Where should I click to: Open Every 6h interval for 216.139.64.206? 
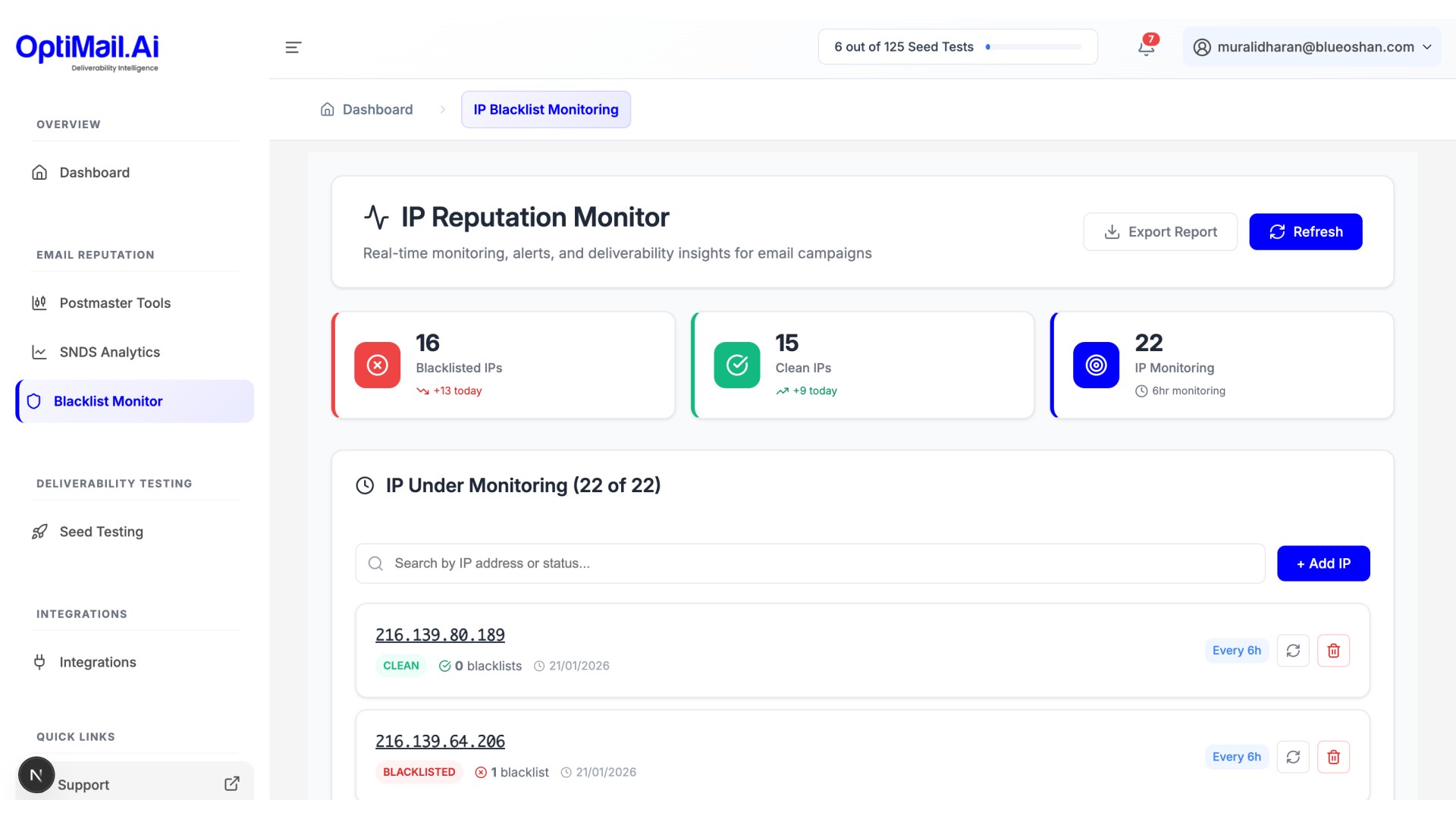pos(1236,757)
